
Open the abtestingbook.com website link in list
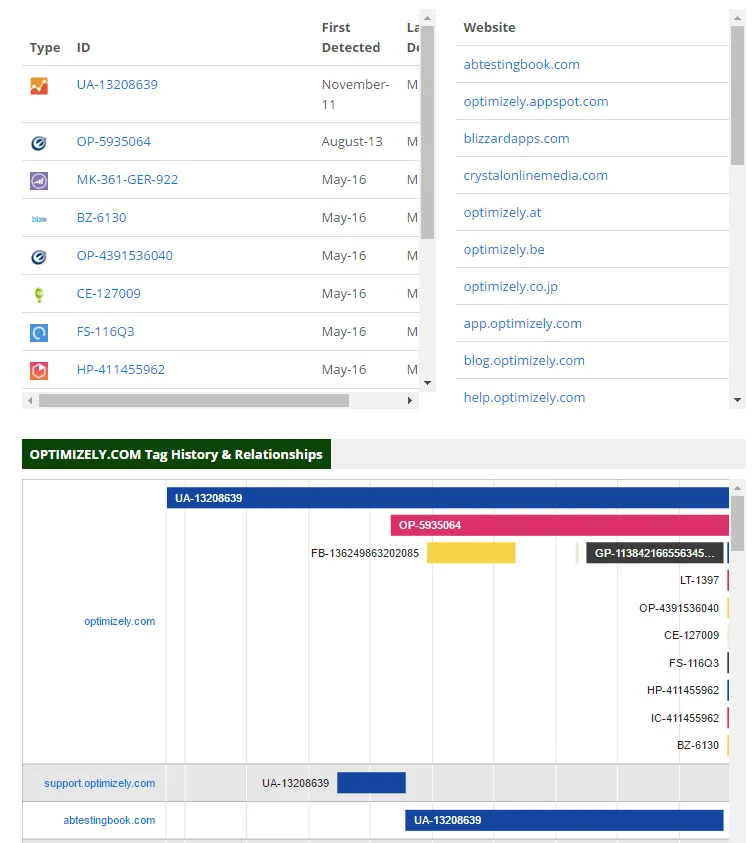click(x=521, y=65)
